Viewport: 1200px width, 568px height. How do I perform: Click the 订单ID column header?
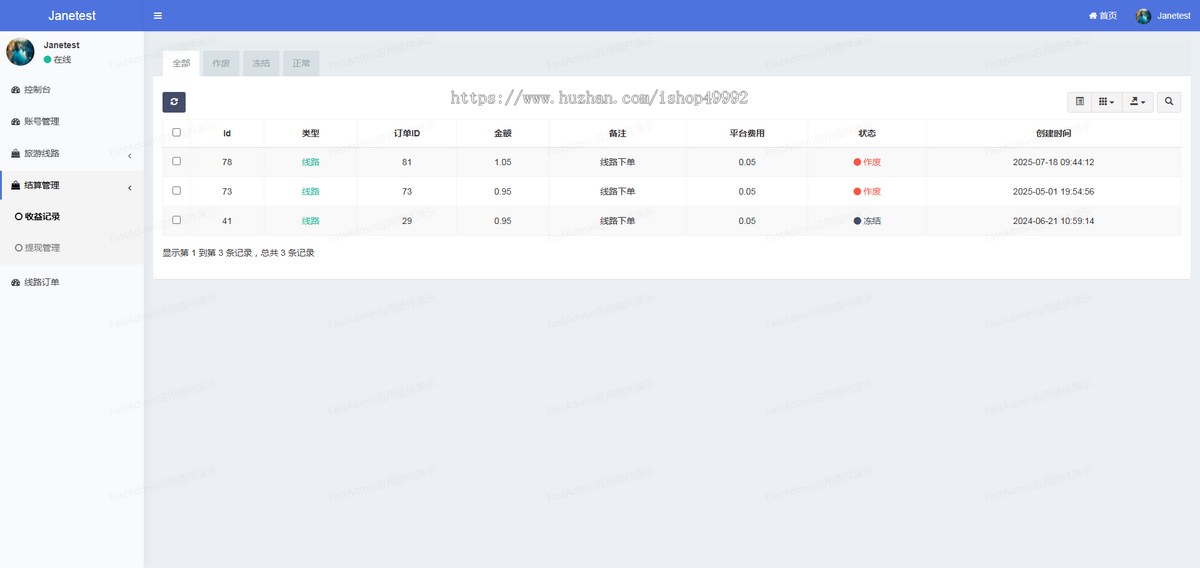pos(407,133)
